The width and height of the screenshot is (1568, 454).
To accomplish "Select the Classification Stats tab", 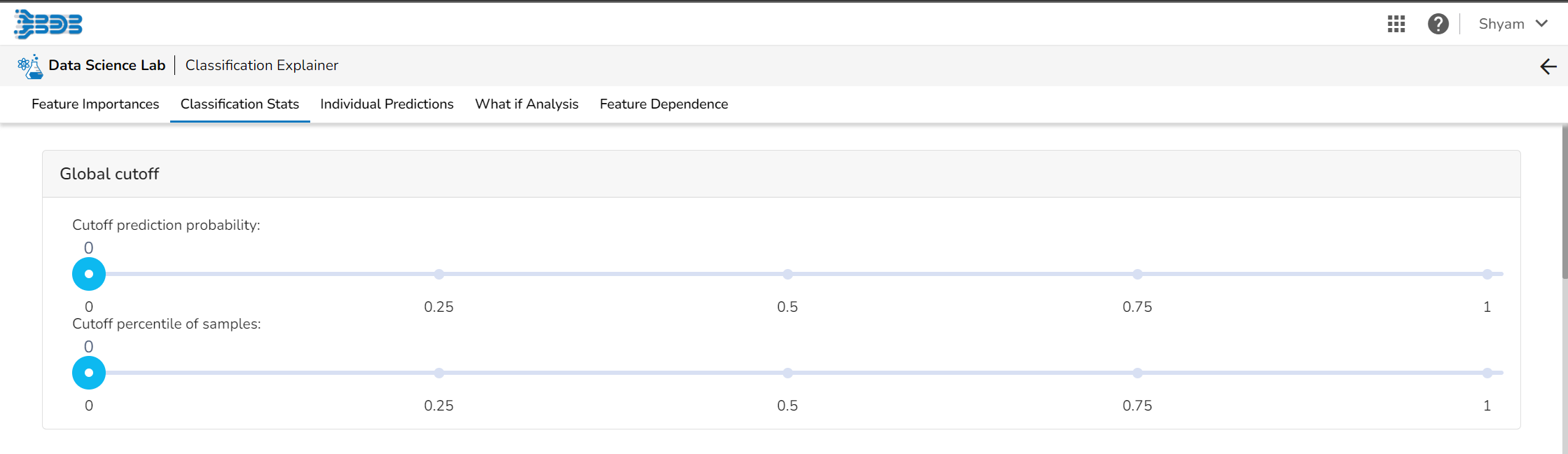I will click(x=240, y=104).
